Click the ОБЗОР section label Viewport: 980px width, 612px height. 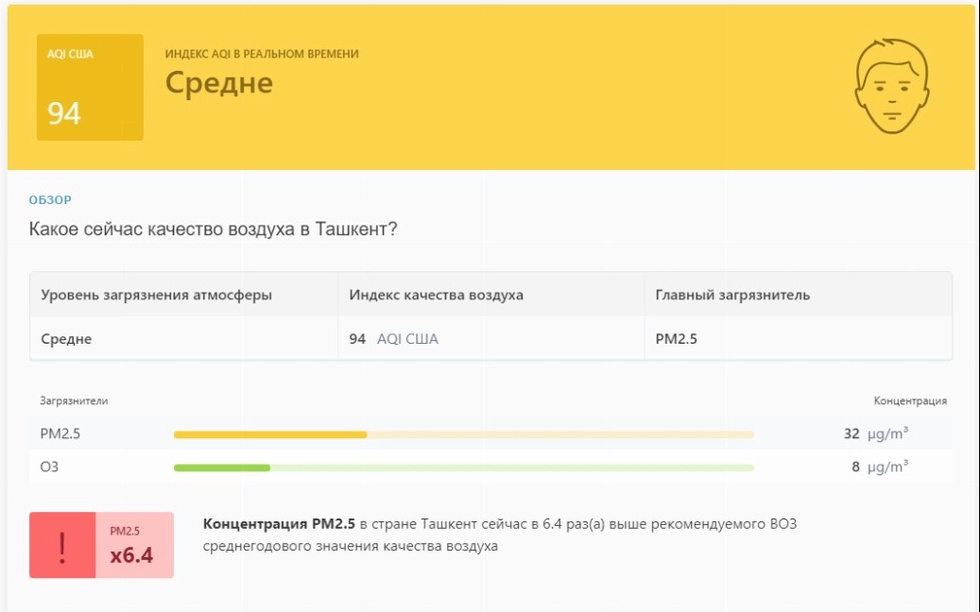click(x=50, y=200)
